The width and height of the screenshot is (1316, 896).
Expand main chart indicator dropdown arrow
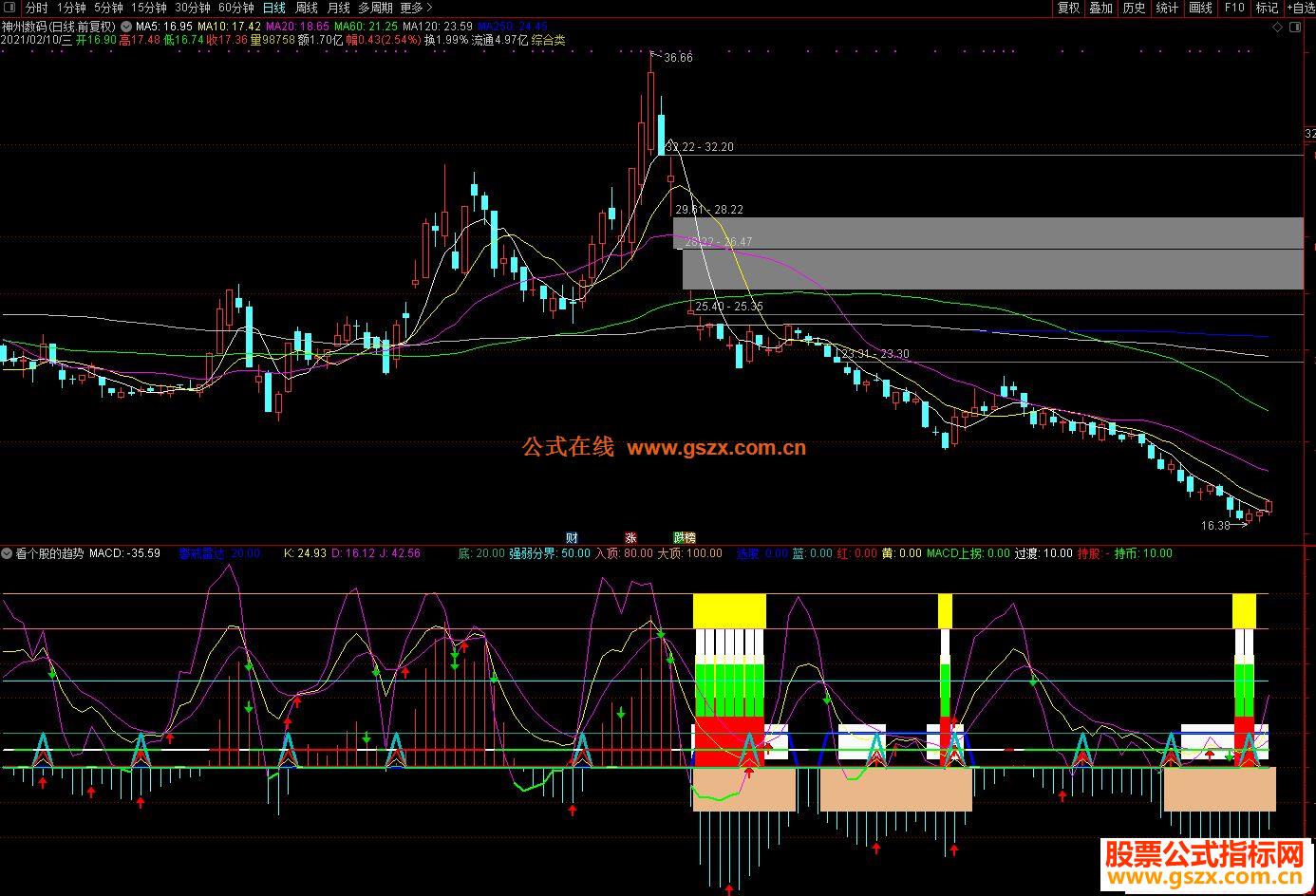[126, 27]
